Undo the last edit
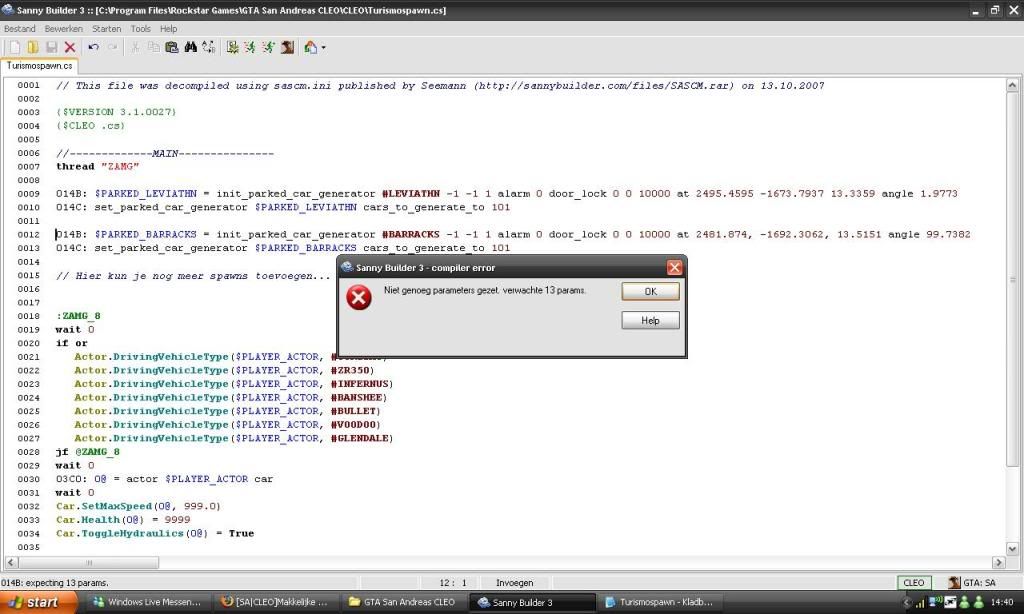1024x614 pixels. pyautogui.click(x=93, y=47)
